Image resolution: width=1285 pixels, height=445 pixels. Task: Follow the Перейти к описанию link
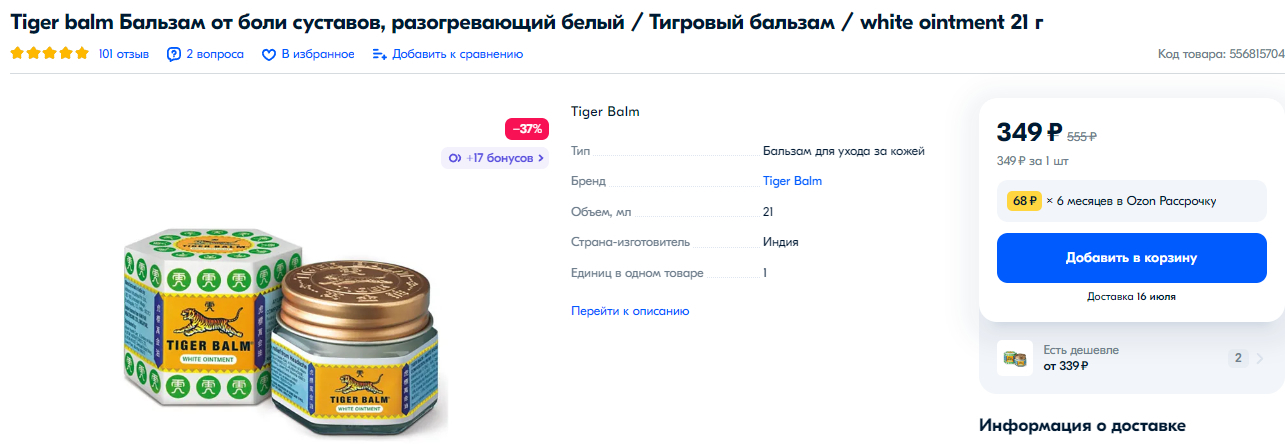(630, 311)
